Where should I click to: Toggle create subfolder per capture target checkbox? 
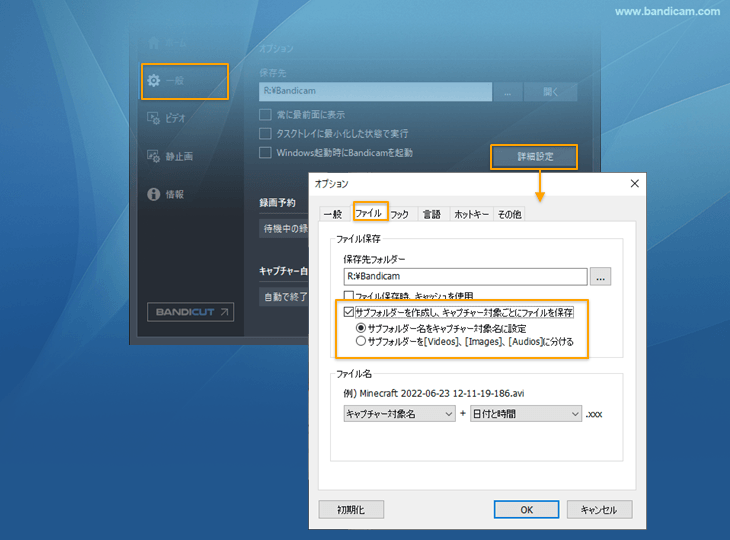pyautogui.click(x=349, y=312)
